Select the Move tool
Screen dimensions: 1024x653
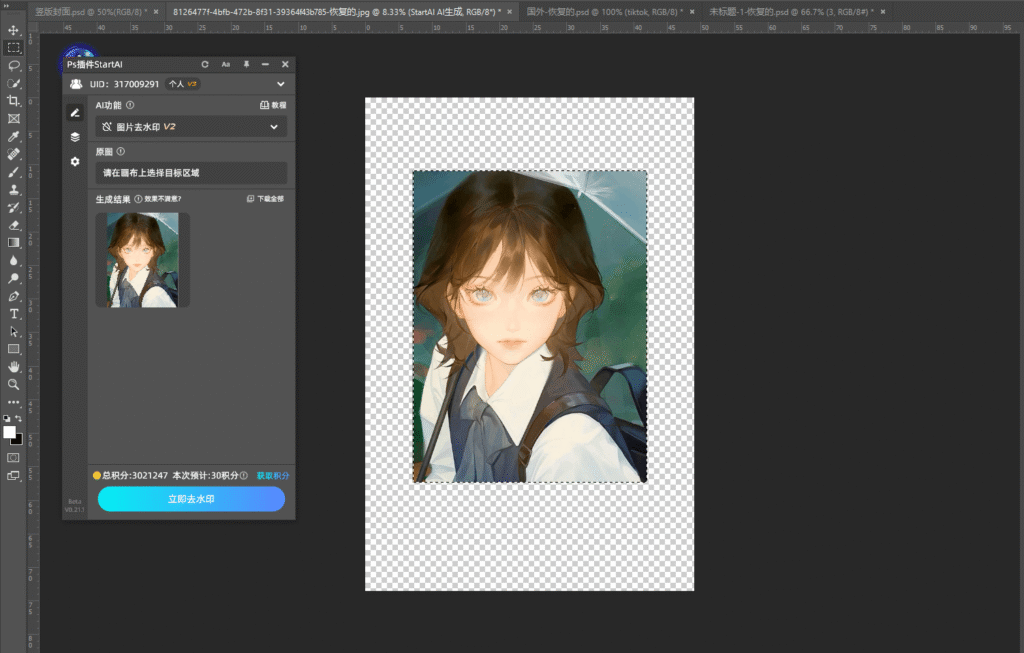tap(14, 30)
